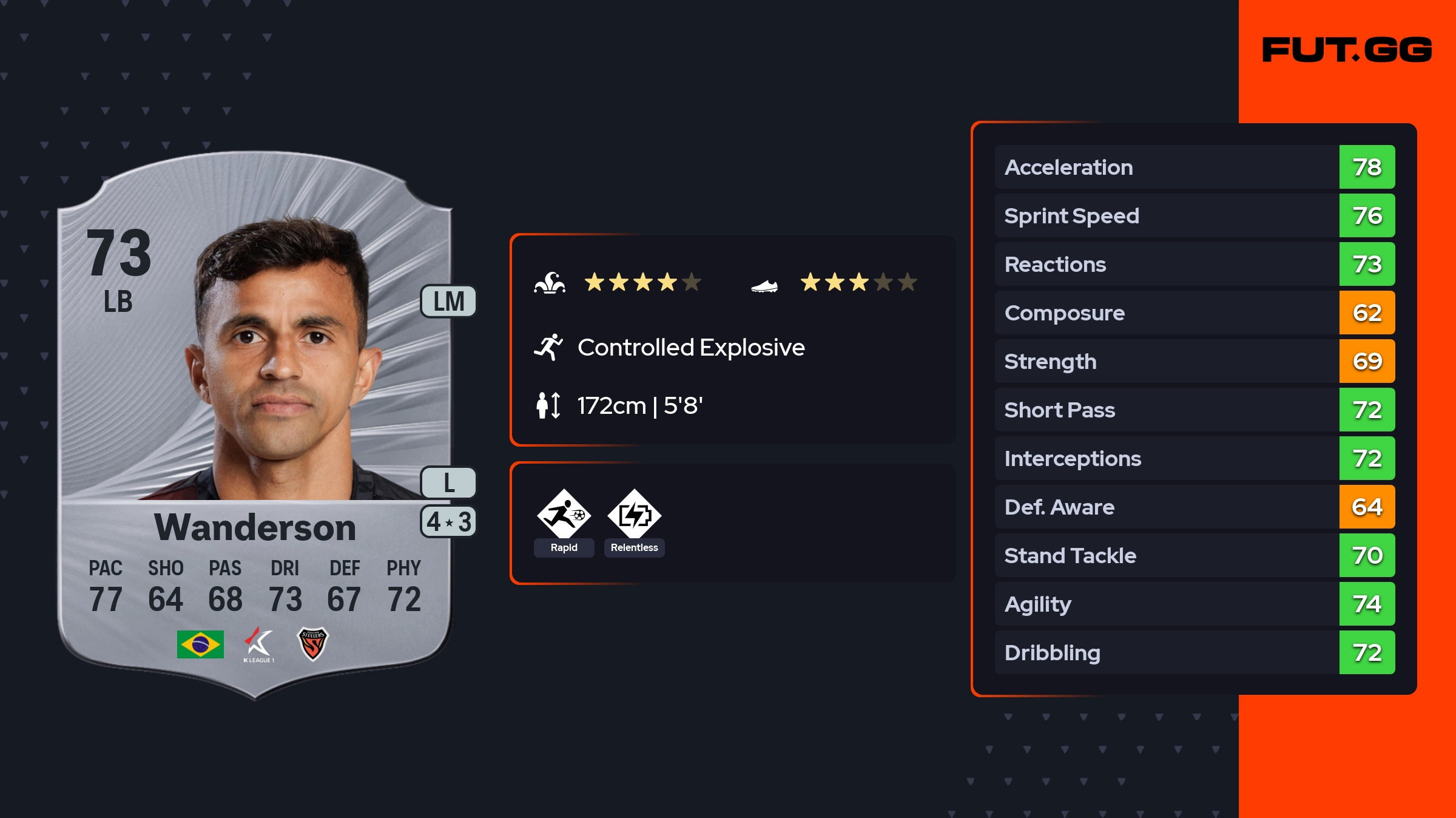Click the L preferred foot badge
Screen dimensions: 1456x818
pos(448,483)
